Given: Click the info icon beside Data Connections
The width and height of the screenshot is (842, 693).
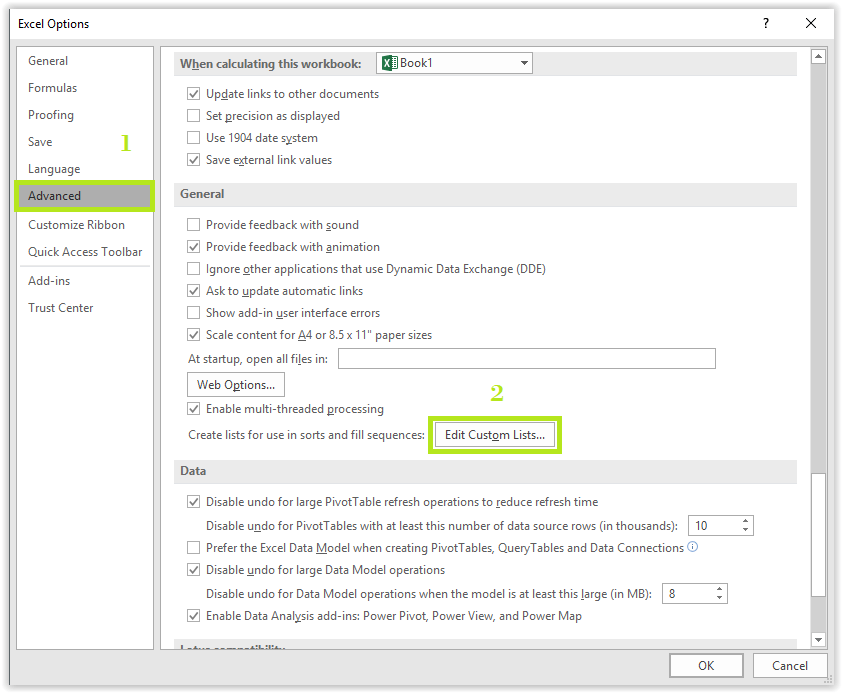Looking at the screenshot, I should point(693,547).
